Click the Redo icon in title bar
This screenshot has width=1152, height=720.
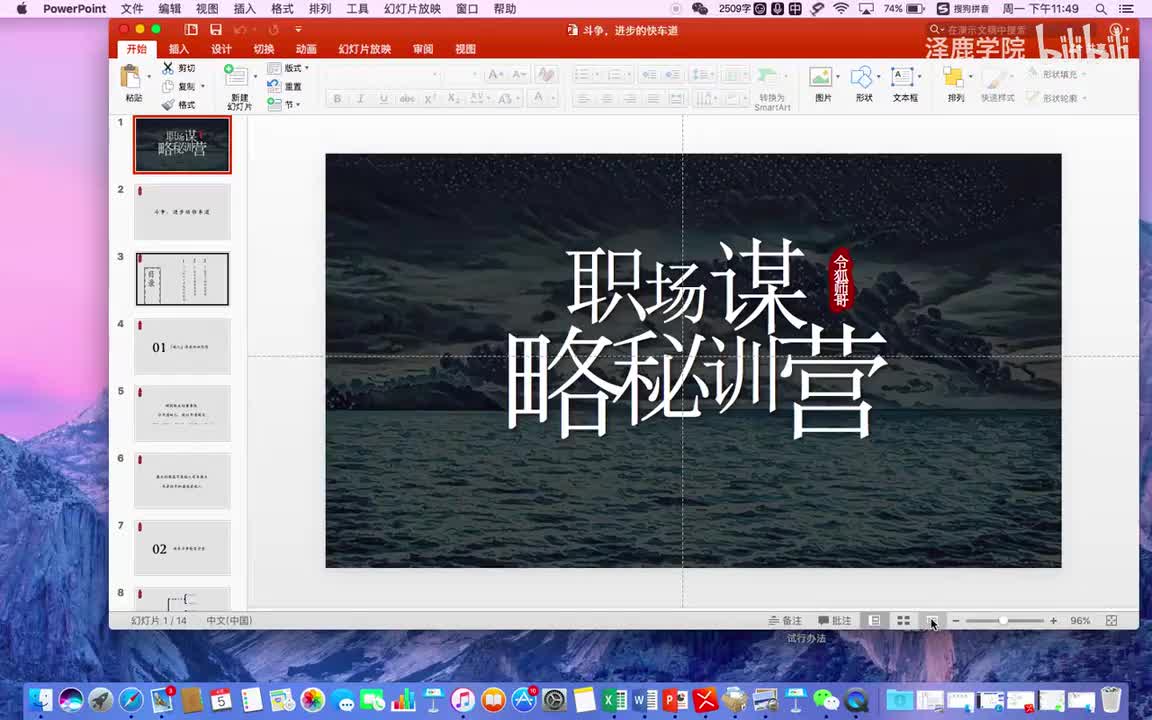tap(273, 30)
